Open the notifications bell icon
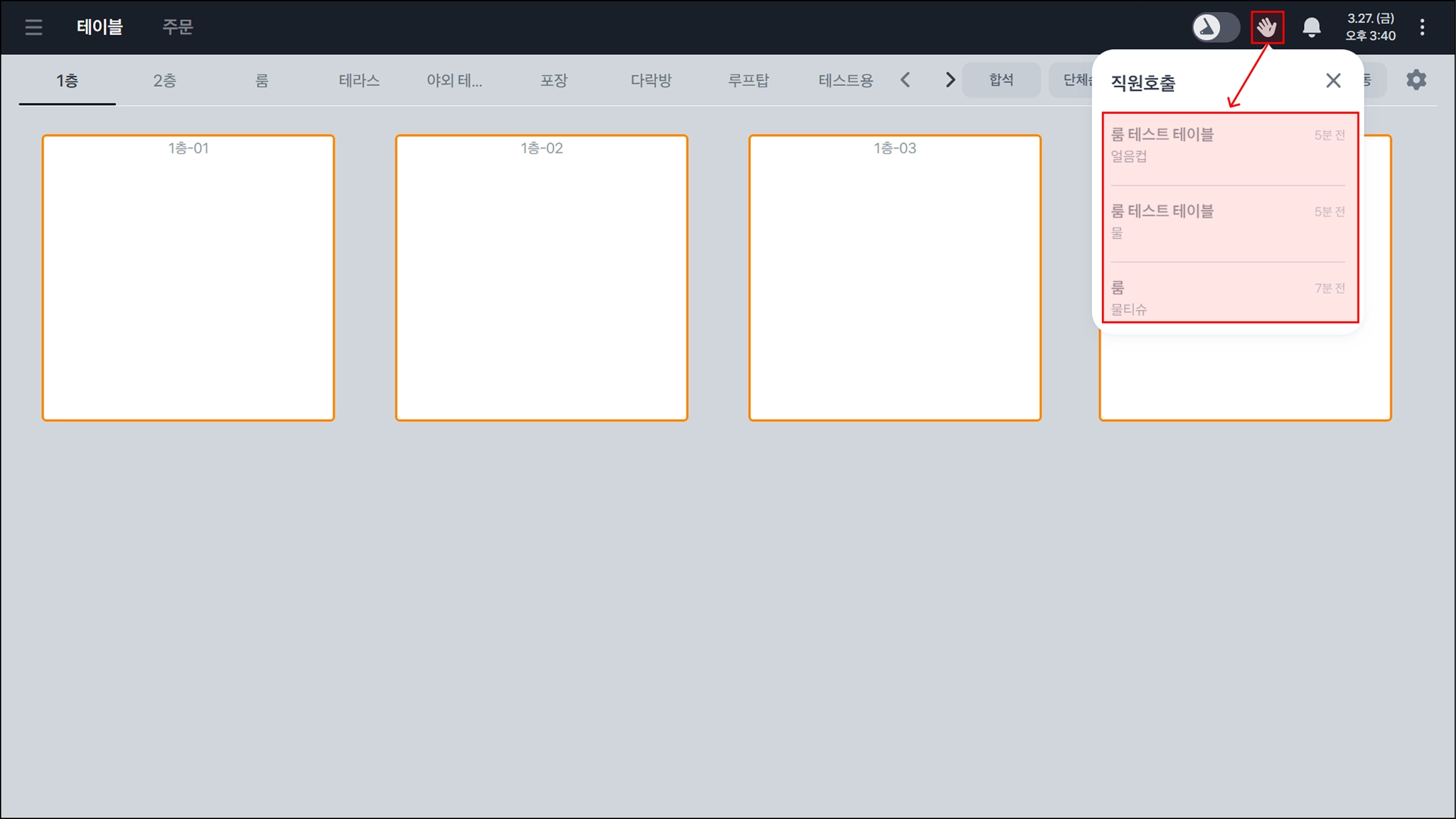The width and height of the screenshot is (1456, 819). point(1311,28)
